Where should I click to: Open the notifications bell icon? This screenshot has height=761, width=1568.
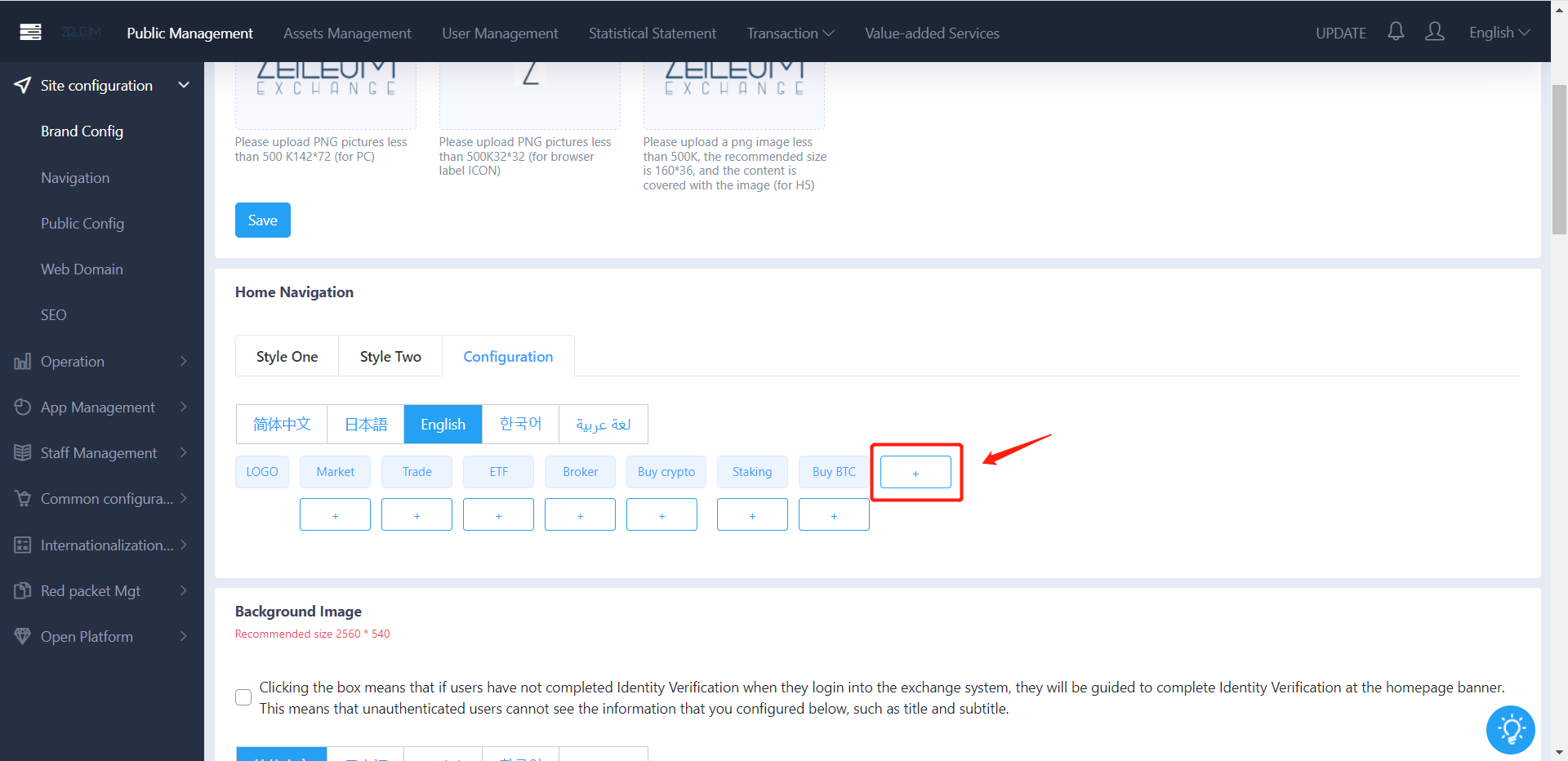pyautogui.click(x=1396, y=32)
